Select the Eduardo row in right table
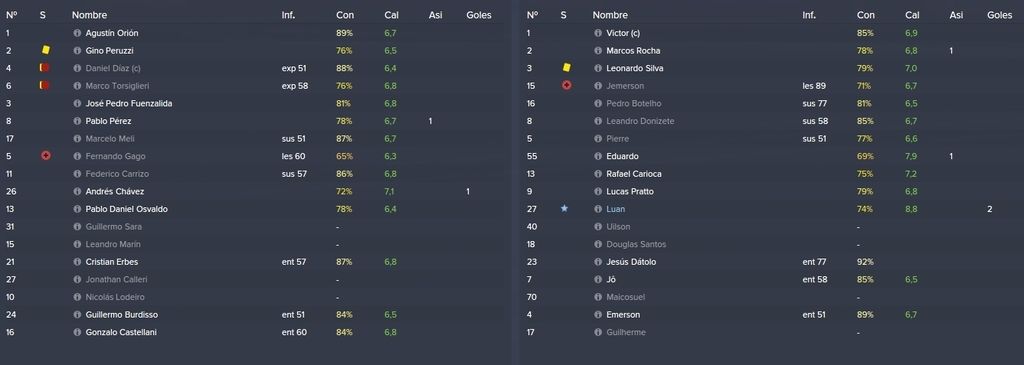This screenshot has height=365, width=1024. pos(772,156)
